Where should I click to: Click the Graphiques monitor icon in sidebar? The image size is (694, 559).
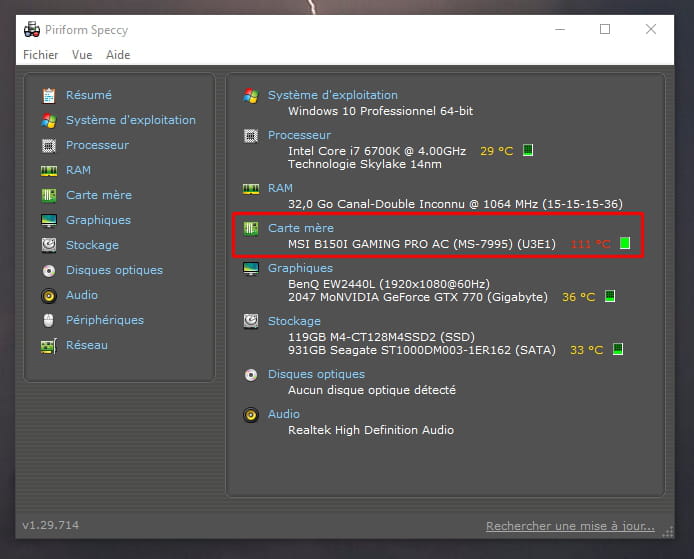point(48,221)
